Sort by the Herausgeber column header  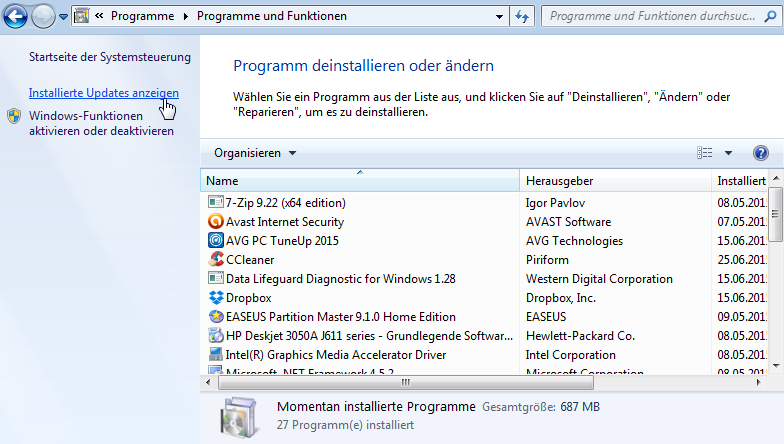(616, 180)
